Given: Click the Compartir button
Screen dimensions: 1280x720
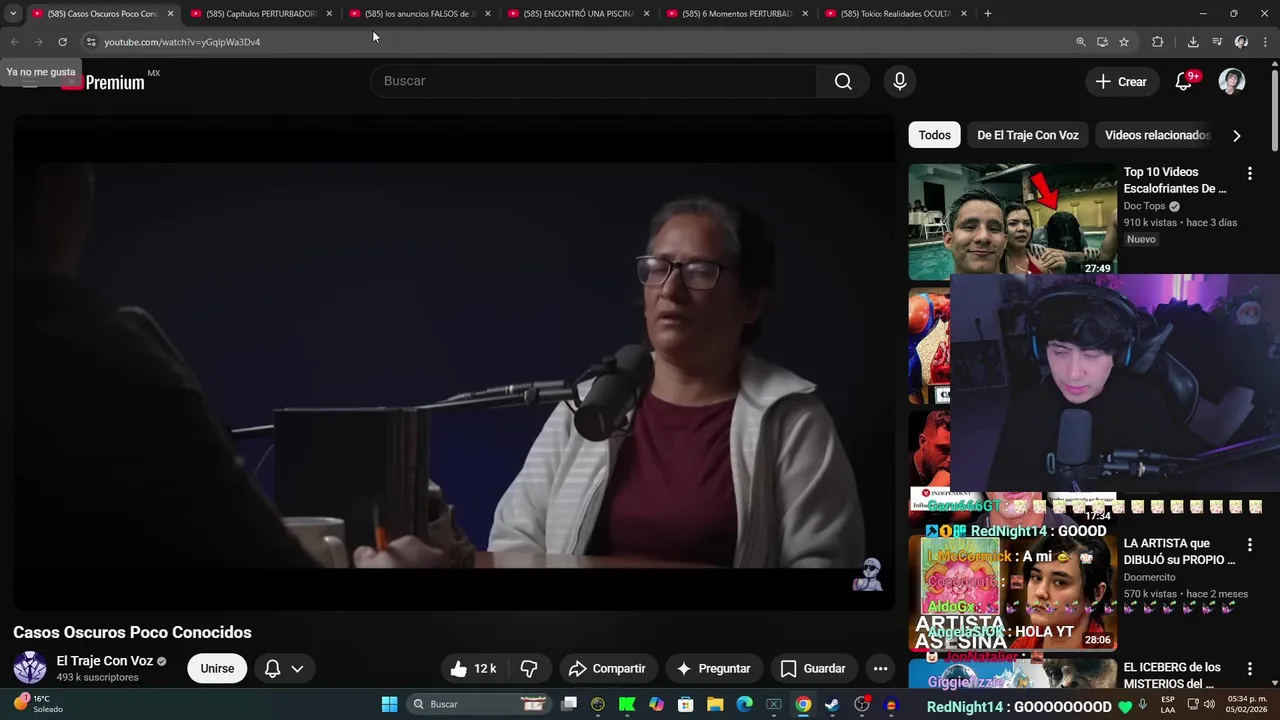Looking at the screenshot, I should [607, 669].
